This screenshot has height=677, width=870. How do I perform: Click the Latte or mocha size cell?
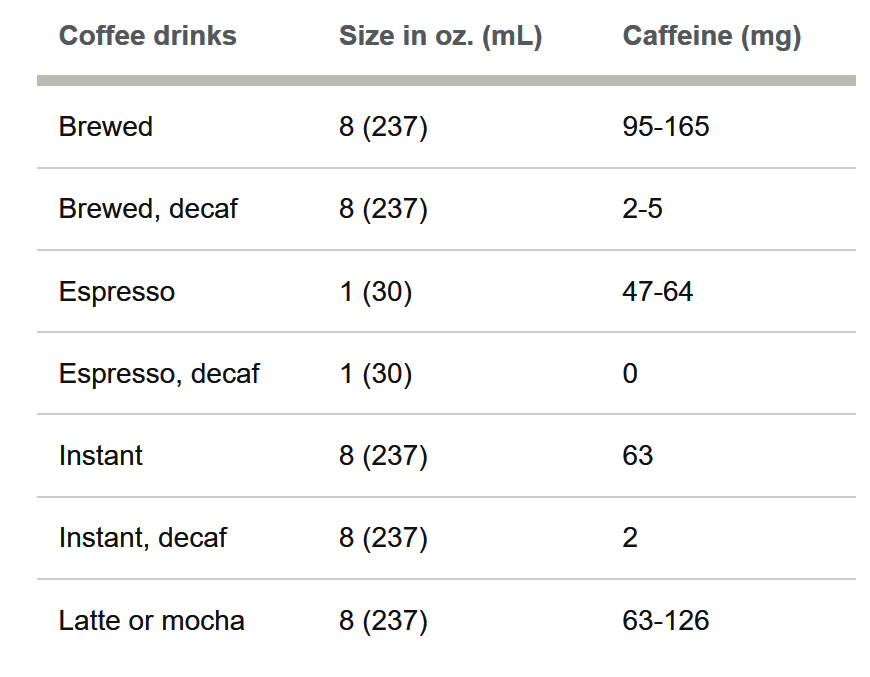tap(383, 622)
